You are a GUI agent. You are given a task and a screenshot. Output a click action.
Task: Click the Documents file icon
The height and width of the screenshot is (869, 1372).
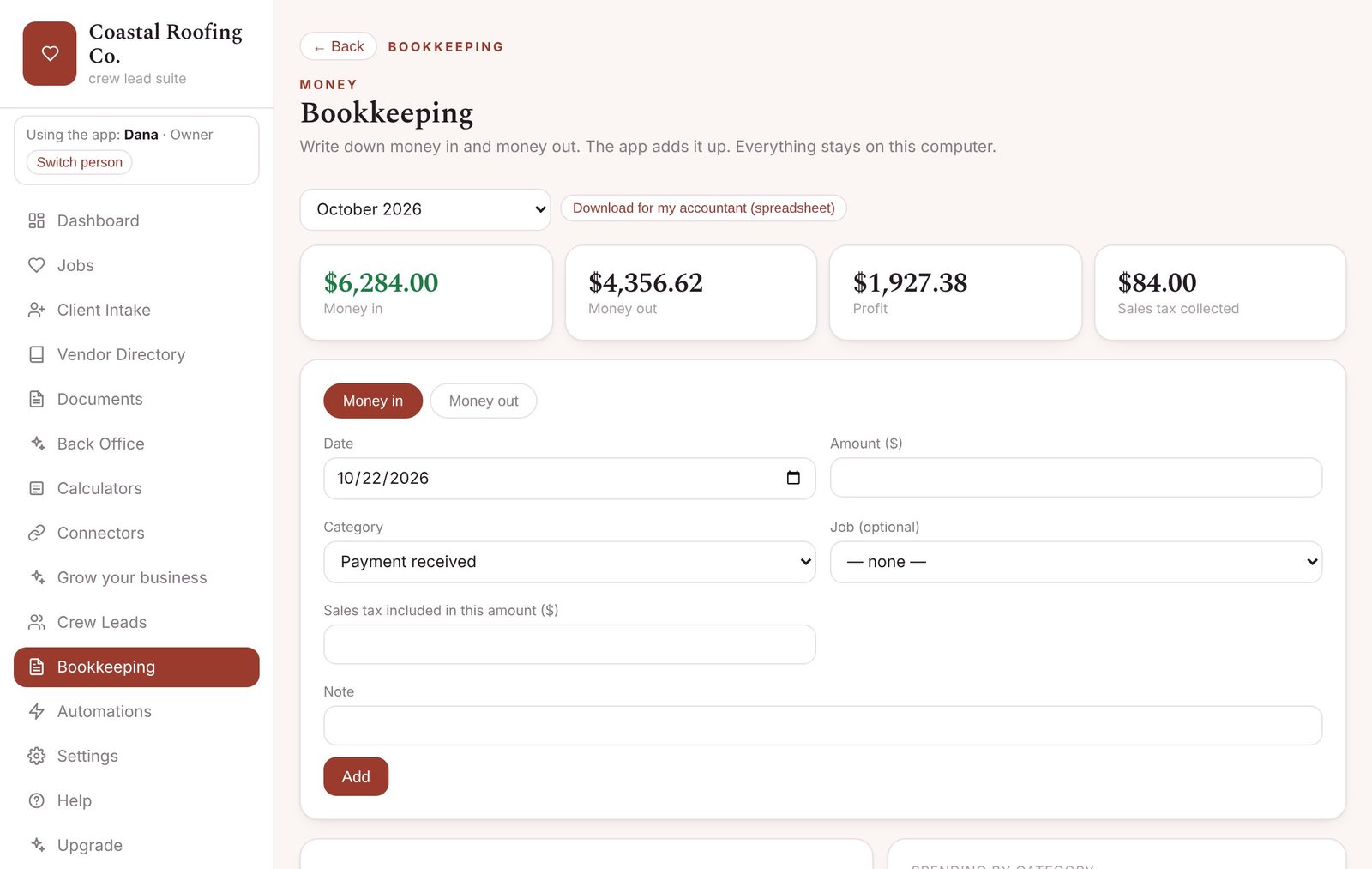[36, 399]
